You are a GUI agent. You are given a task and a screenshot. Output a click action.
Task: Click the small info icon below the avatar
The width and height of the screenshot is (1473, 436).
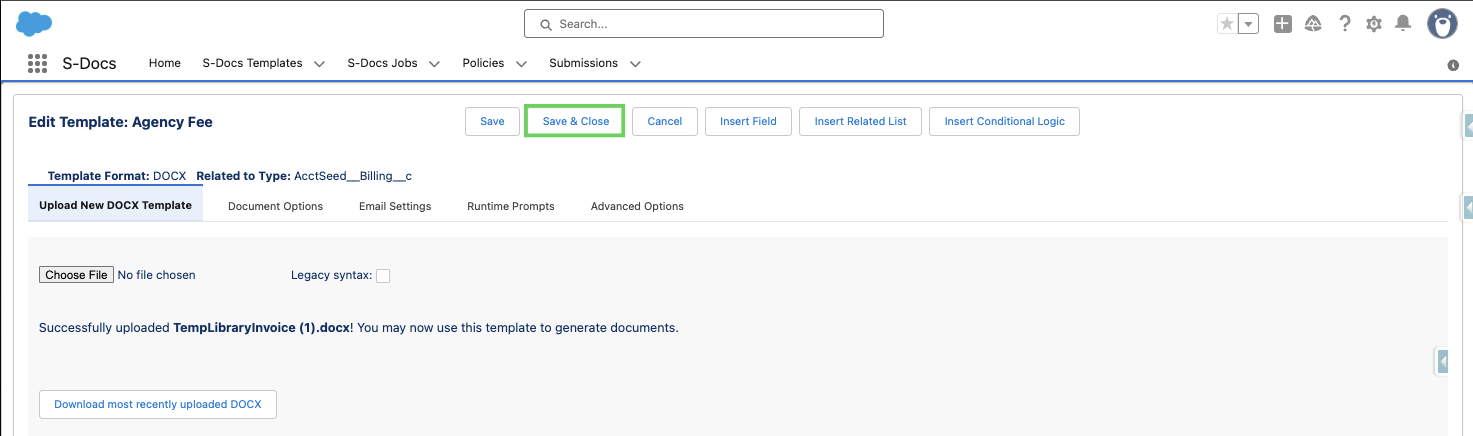[1453, 65]
